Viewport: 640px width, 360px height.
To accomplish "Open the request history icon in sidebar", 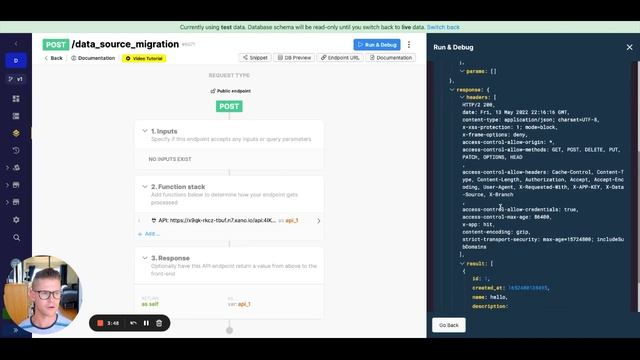I will point(16,150).
